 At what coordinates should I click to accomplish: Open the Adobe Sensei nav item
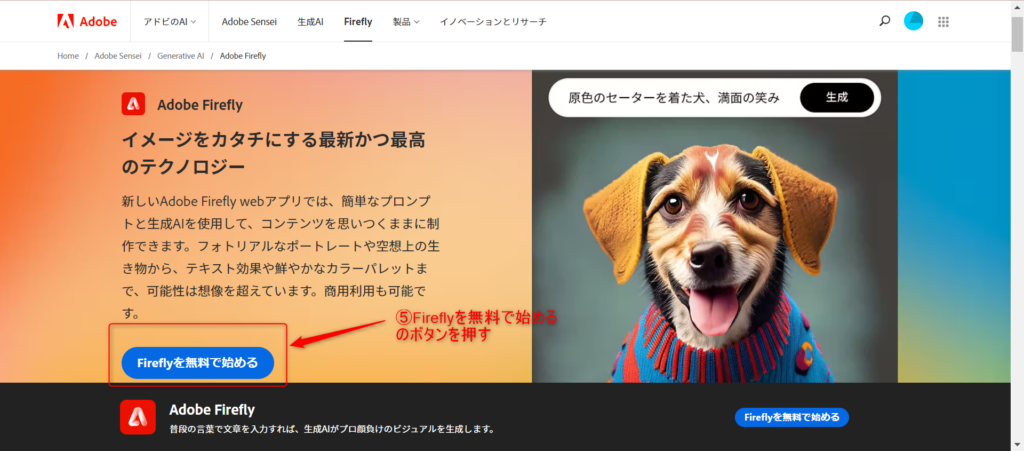[x=249, y=22]
